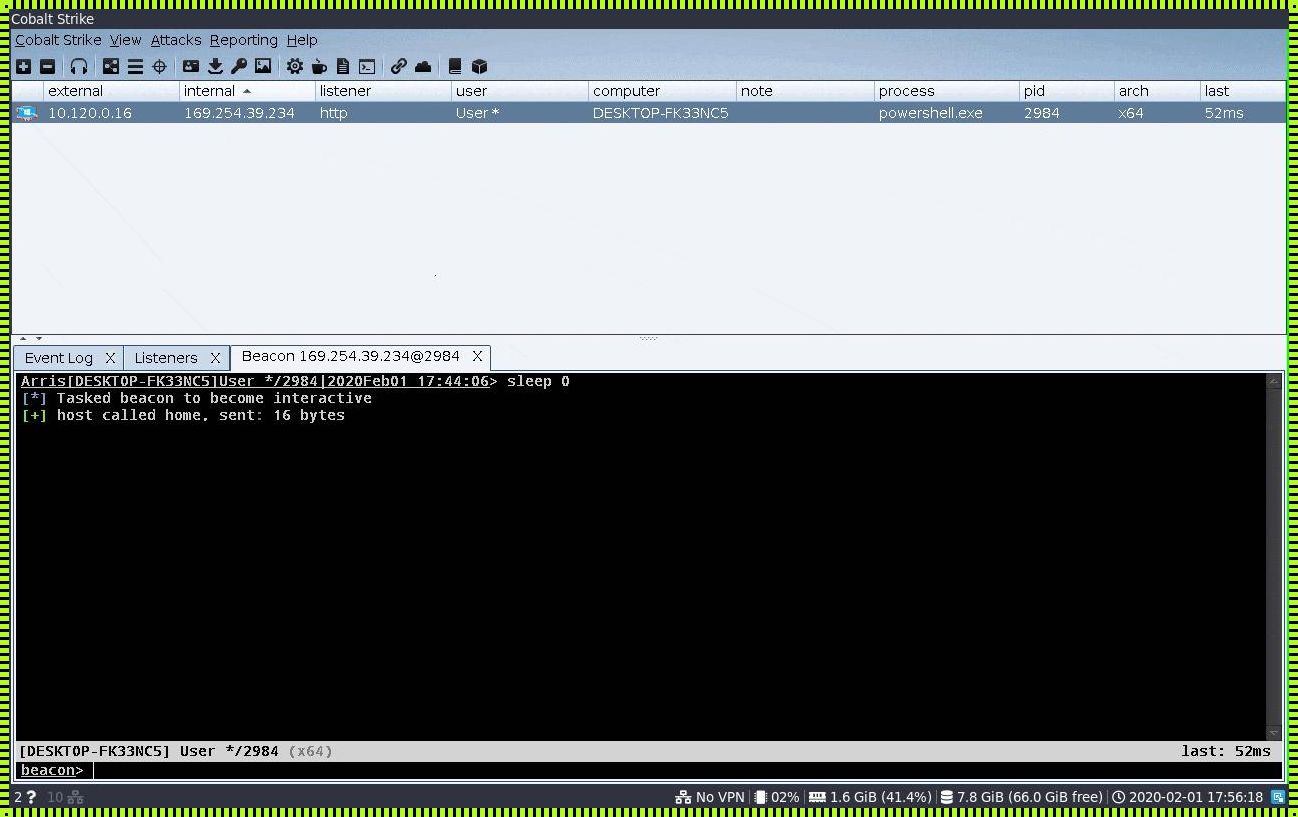Sort sessions by internal column header
The height and width of the screenshot is (817, 1298).
[248, 91]
